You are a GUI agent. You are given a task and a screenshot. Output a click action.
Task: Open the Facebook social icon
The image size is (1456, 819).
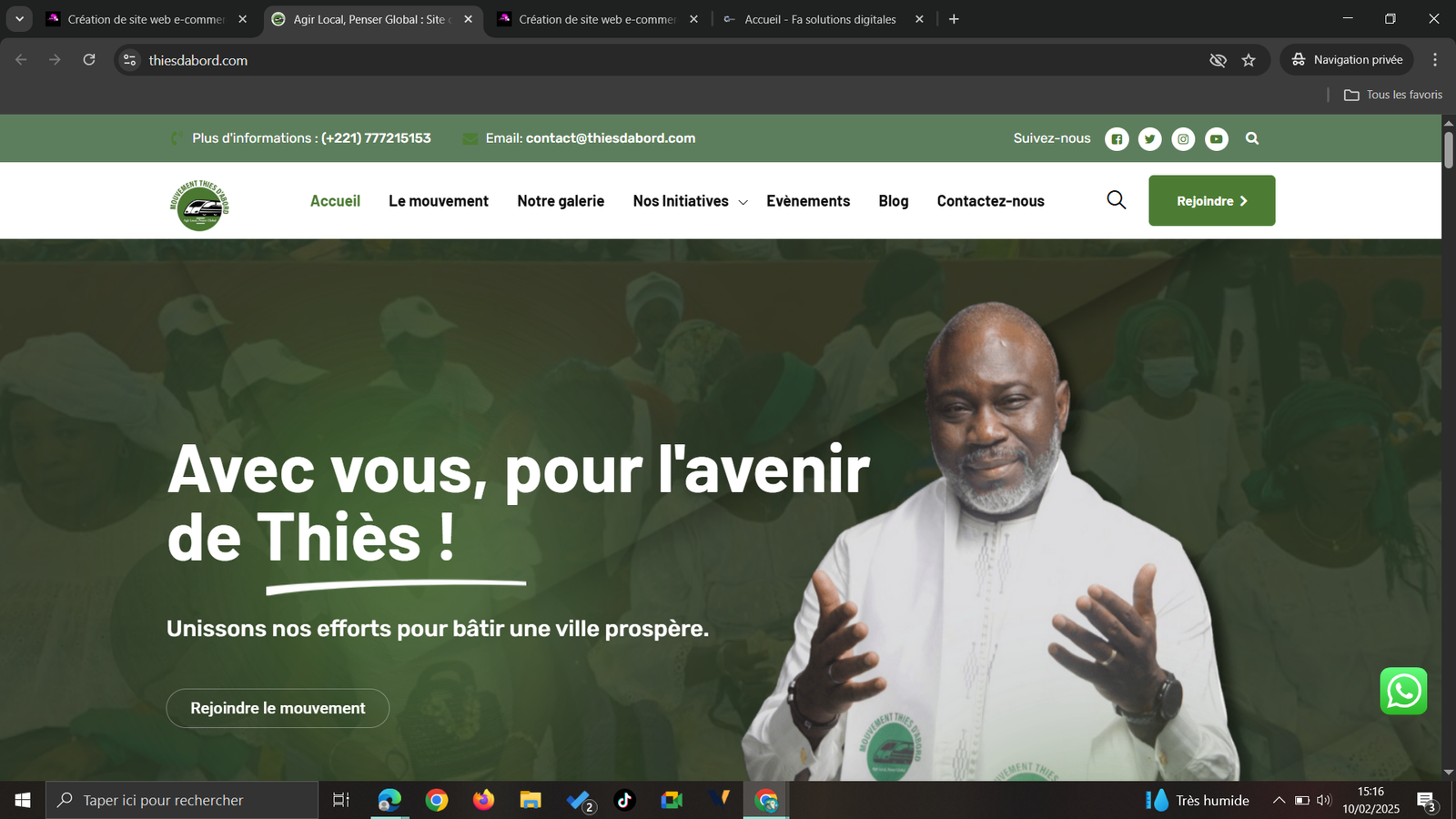point(1117,139)
